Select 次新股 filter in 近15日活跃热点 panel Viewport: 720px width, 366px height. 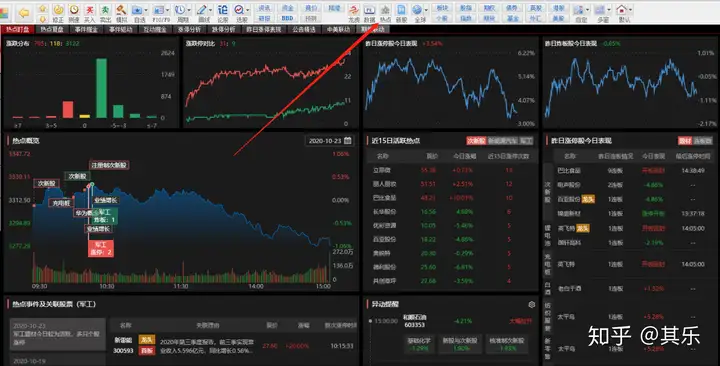click(476, 141)
